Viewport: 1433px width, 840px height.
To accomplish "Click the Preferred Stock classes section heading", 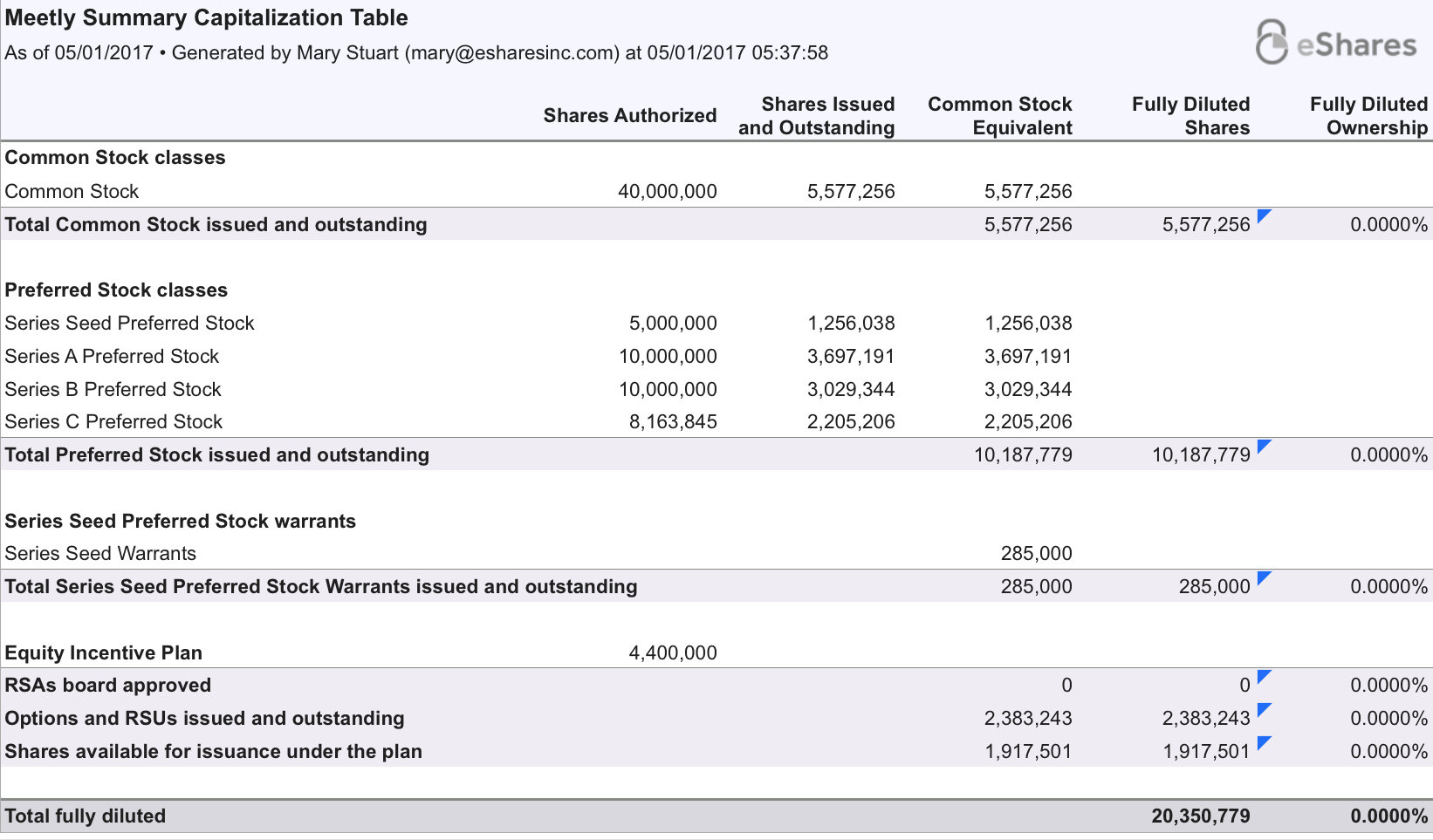I will (x=116, y=290).
